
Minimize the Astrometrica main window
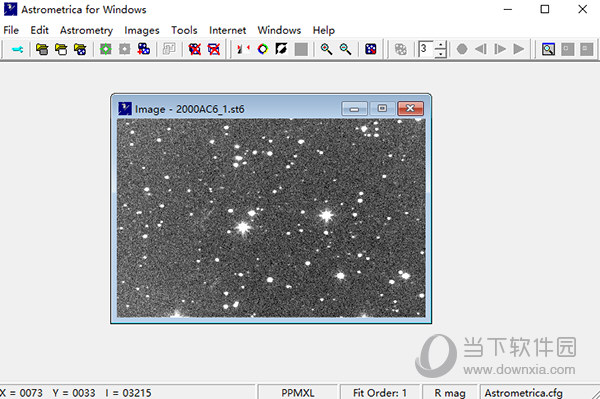(508, 9)
